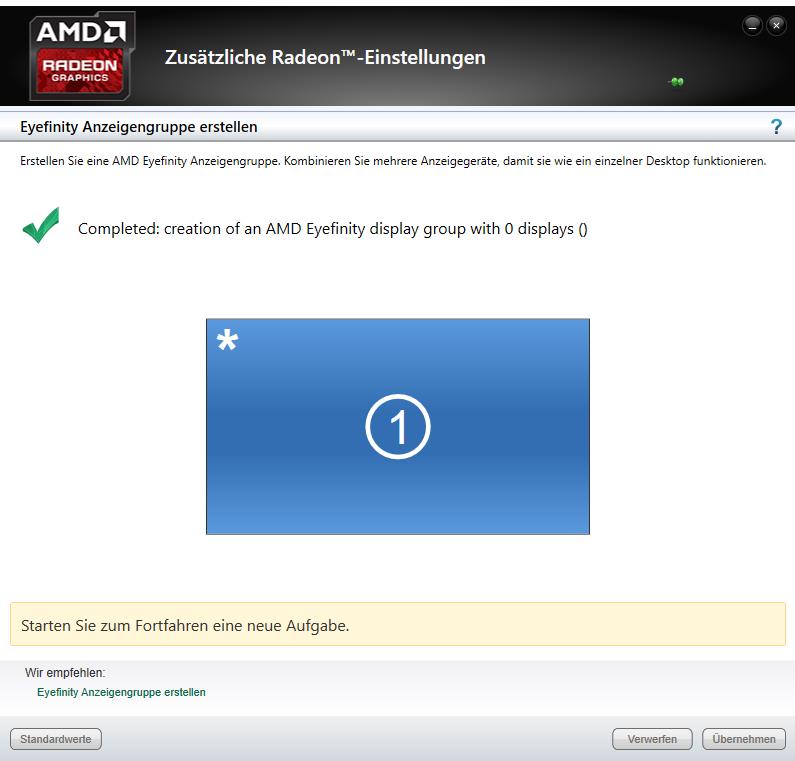Image resolution: width=795 pixels, height=761 pixels.
Task: Click the white AMD wordmark logo
Action: pos(81,32)
